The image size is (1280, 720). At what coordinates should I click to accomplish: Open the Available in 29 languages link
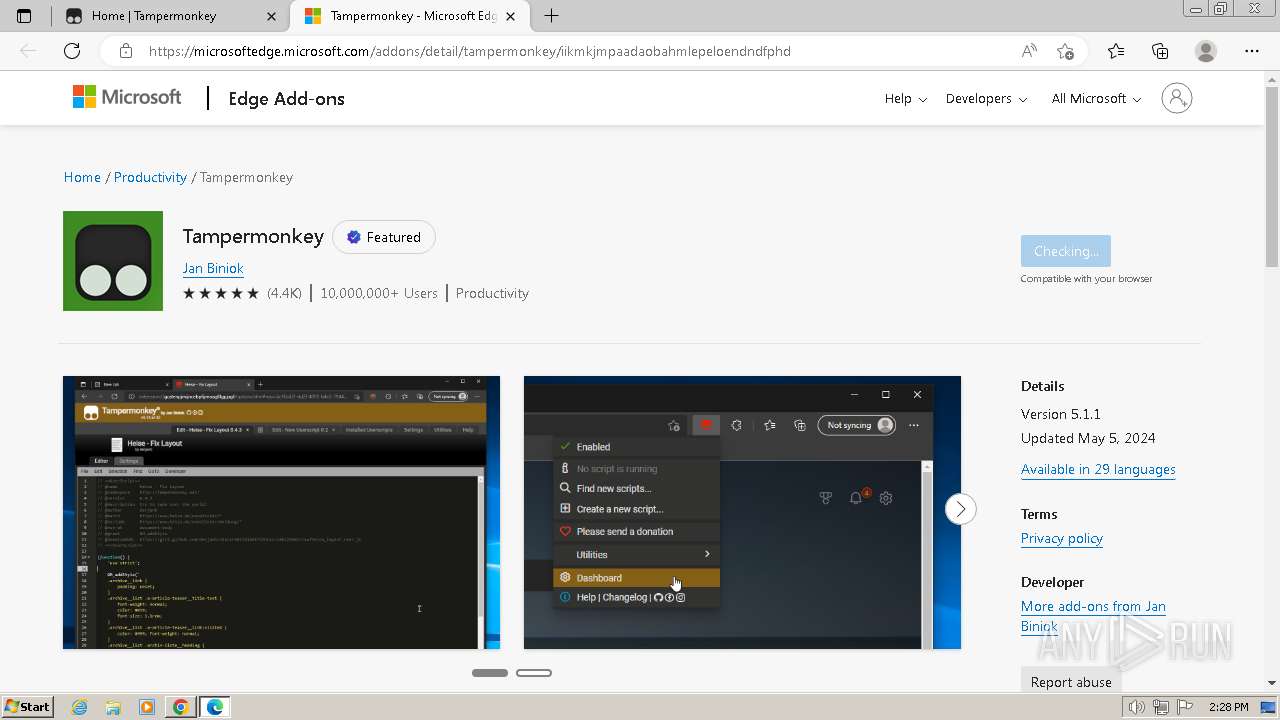pyautogui.click(x=1098, y=469)
